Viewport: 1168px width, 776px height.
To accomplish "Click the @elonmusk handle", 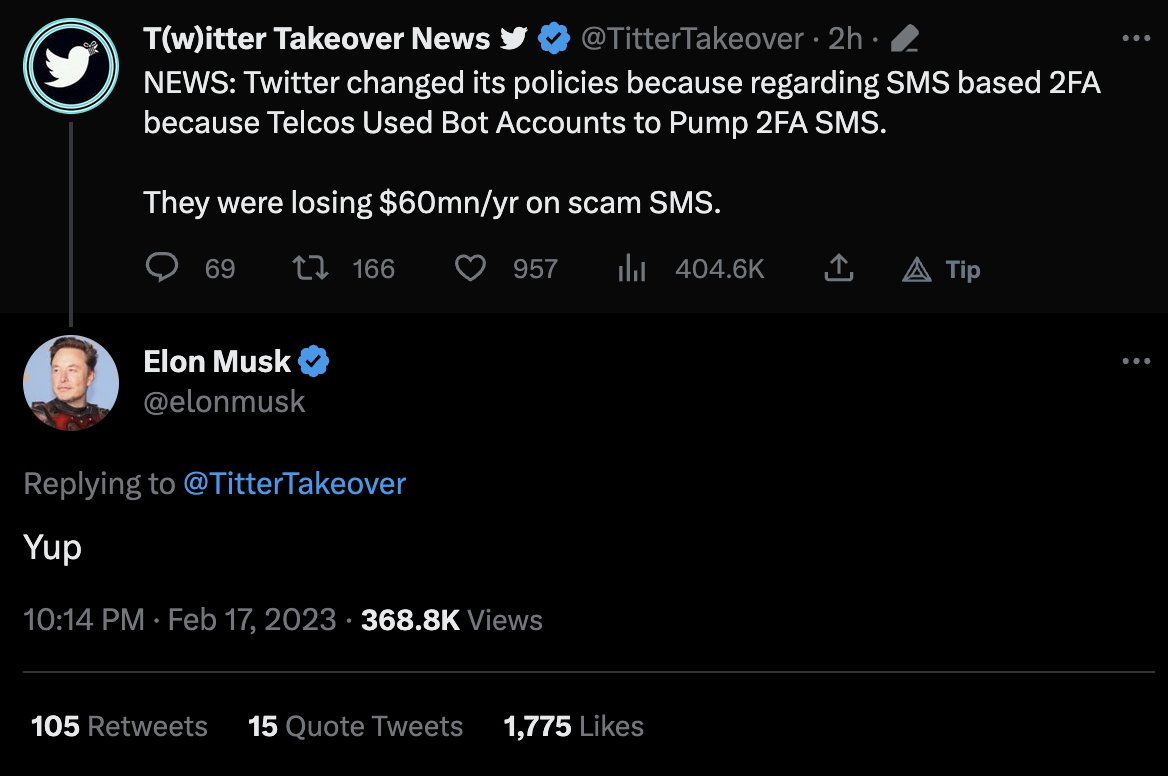I will point(224,401).
